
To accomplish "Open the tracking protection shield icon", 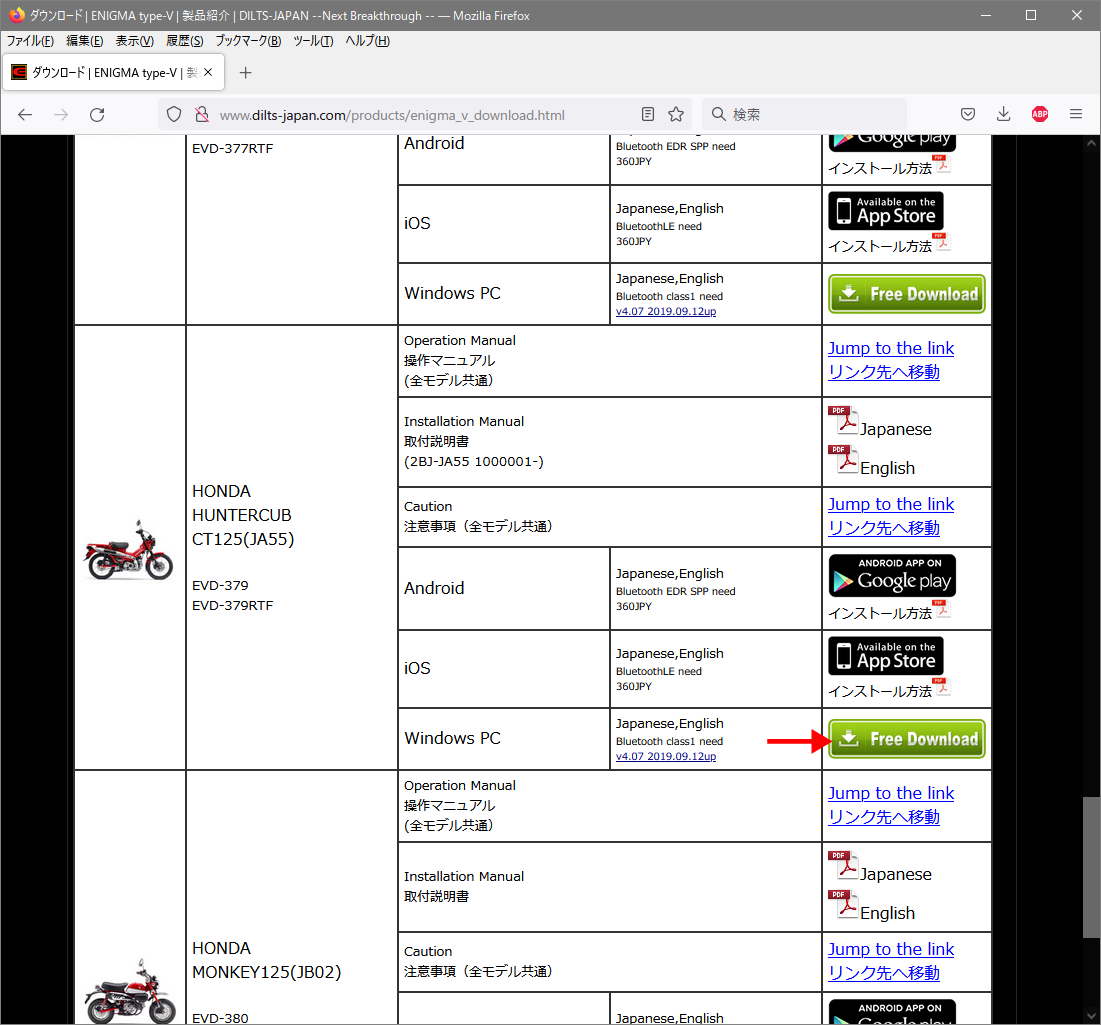I will click(x=173, y=114).
